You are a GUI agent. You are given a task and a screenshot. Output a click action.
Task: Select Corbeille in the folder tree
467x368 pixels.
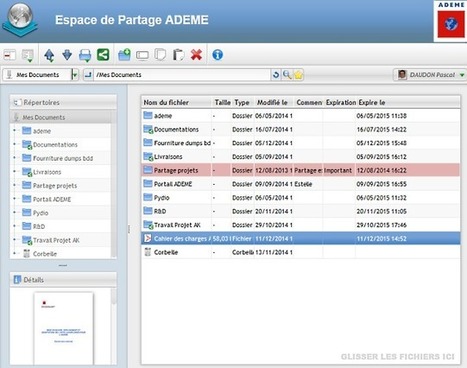point(45,254)
